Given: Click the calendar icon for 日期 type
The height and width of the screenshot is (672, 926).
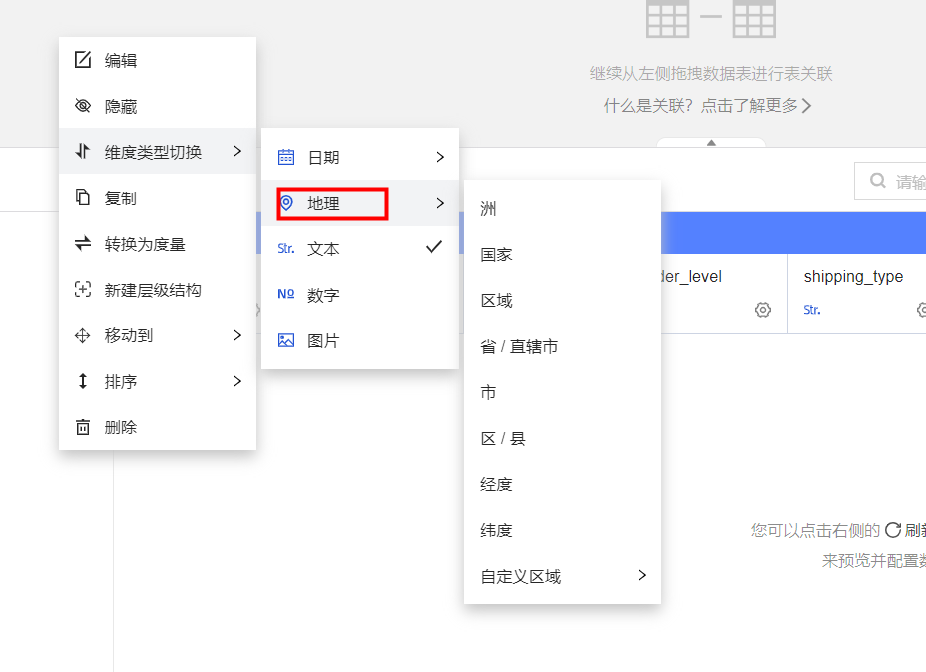Looking at the screenshot, I should (x=286, y=157).
